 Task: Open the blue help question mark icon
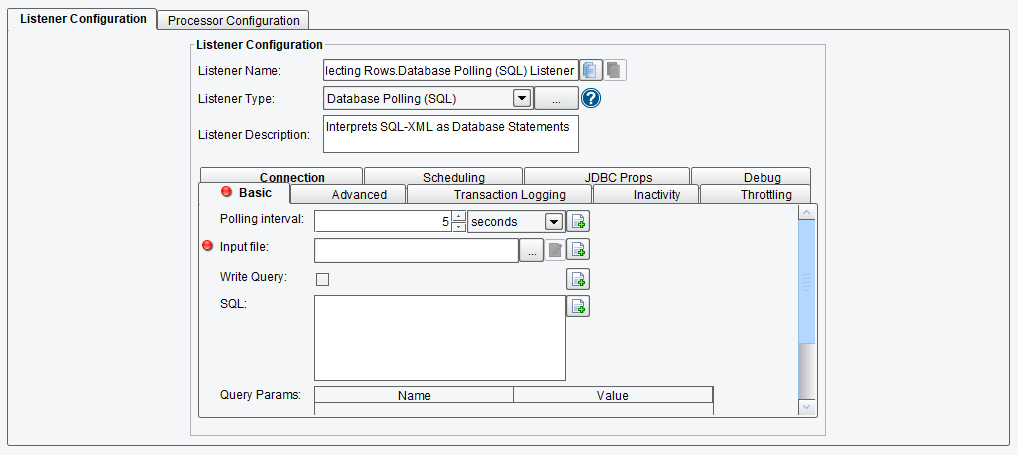coord(591,99)
